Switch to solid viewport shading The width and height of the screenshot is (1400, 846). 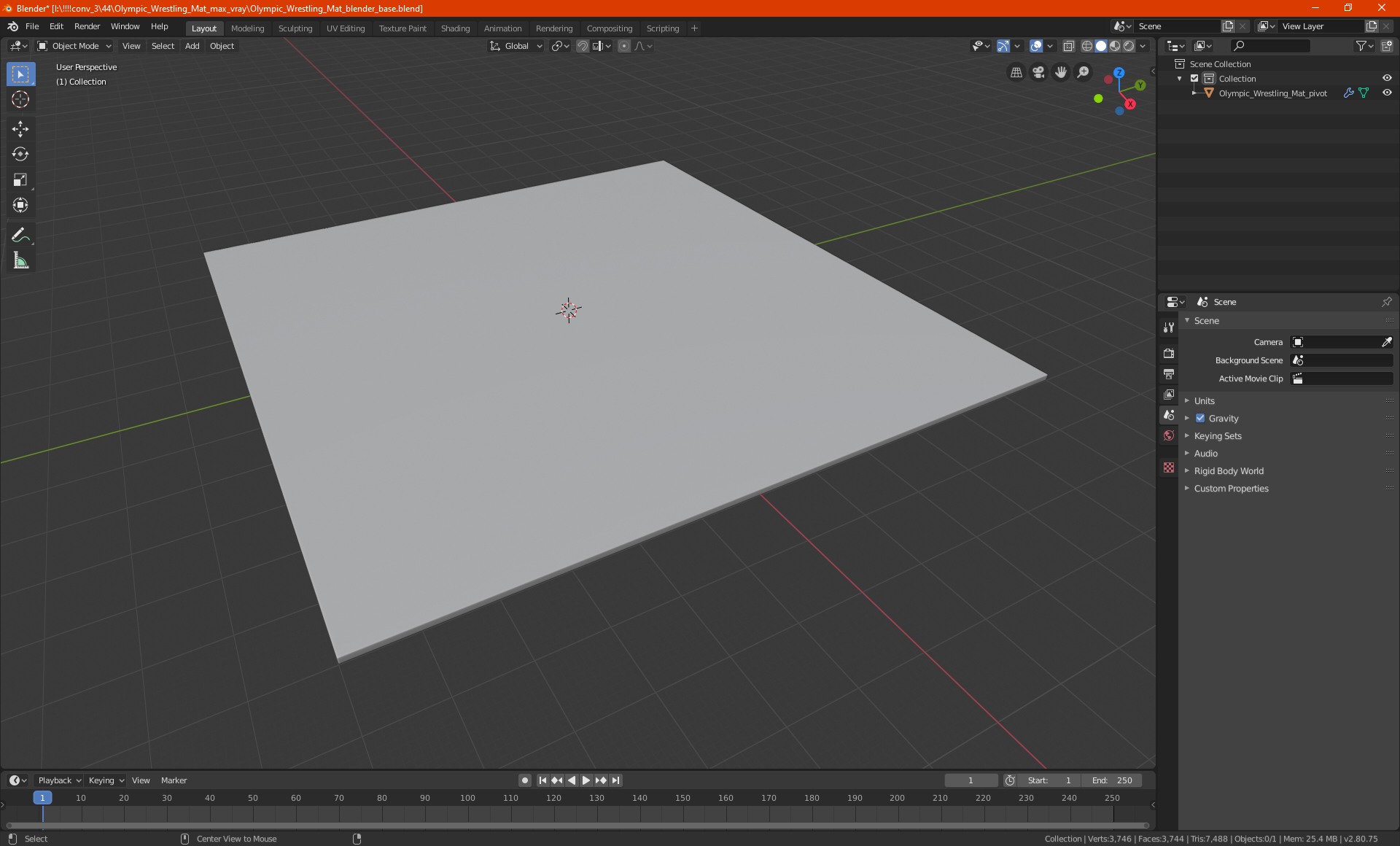1101,46
